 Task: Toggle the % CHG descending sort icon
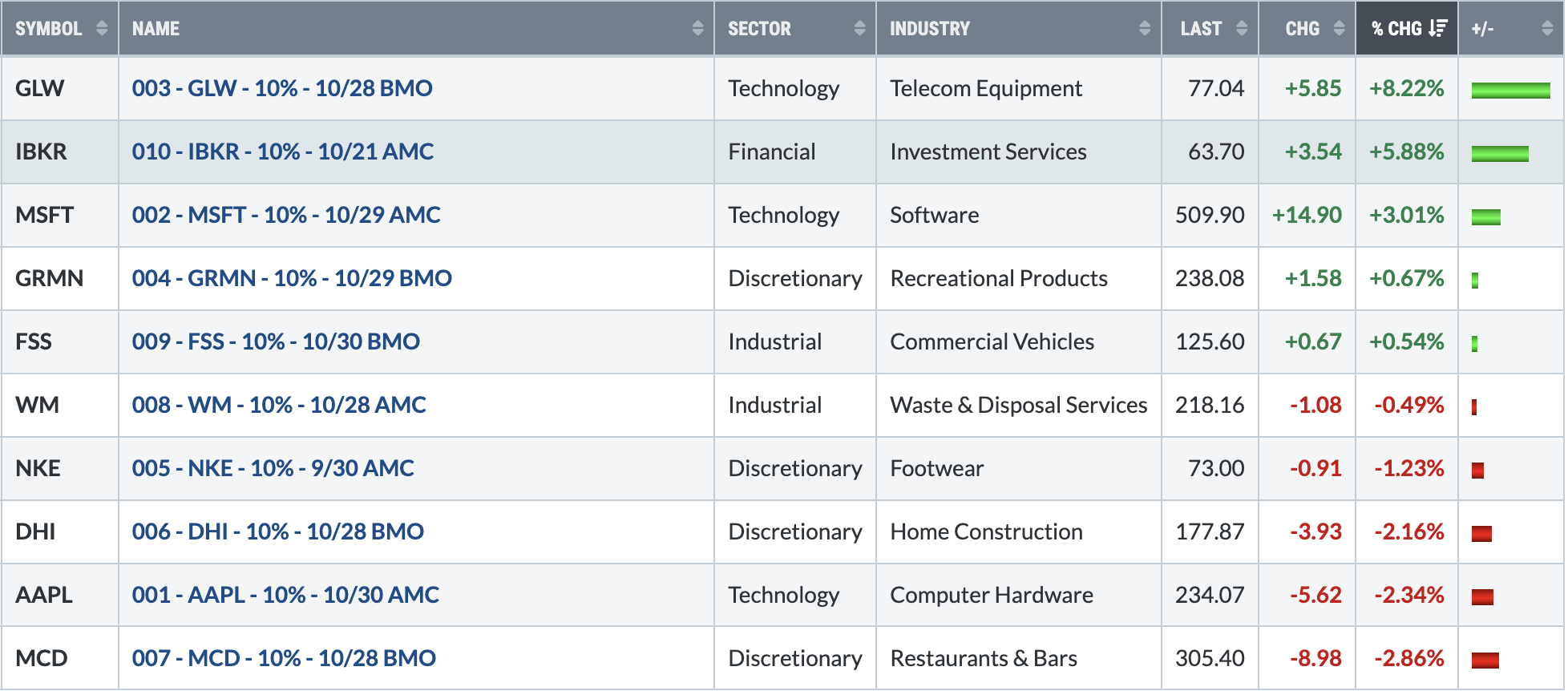tap(1437, 28)
